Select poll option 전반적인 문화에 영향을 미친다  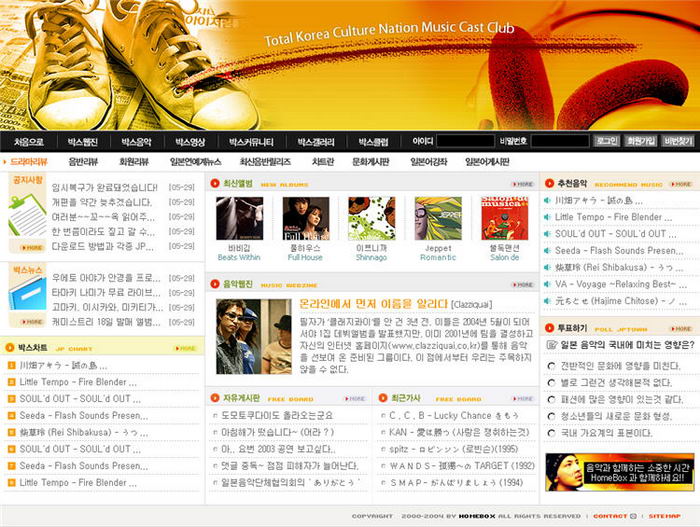pos(551,366)
